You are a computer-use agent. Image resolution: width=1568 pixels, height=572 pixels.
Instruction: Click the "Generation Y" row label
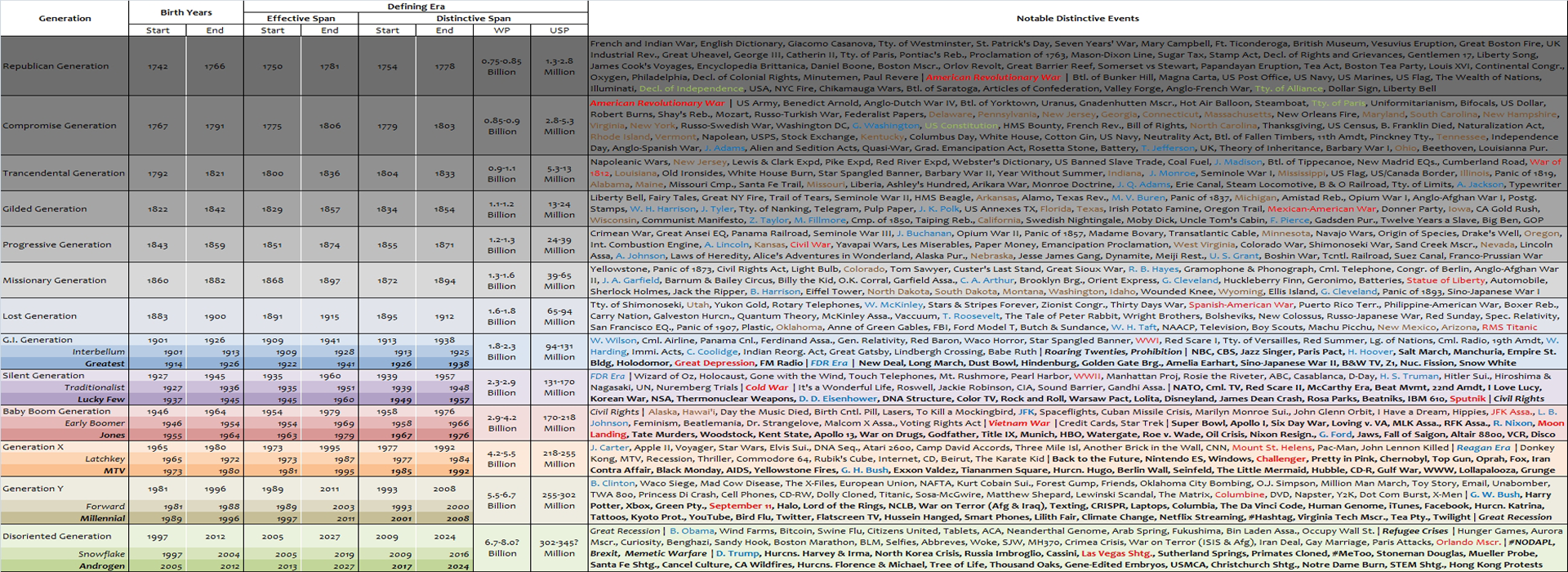(65, 489)
